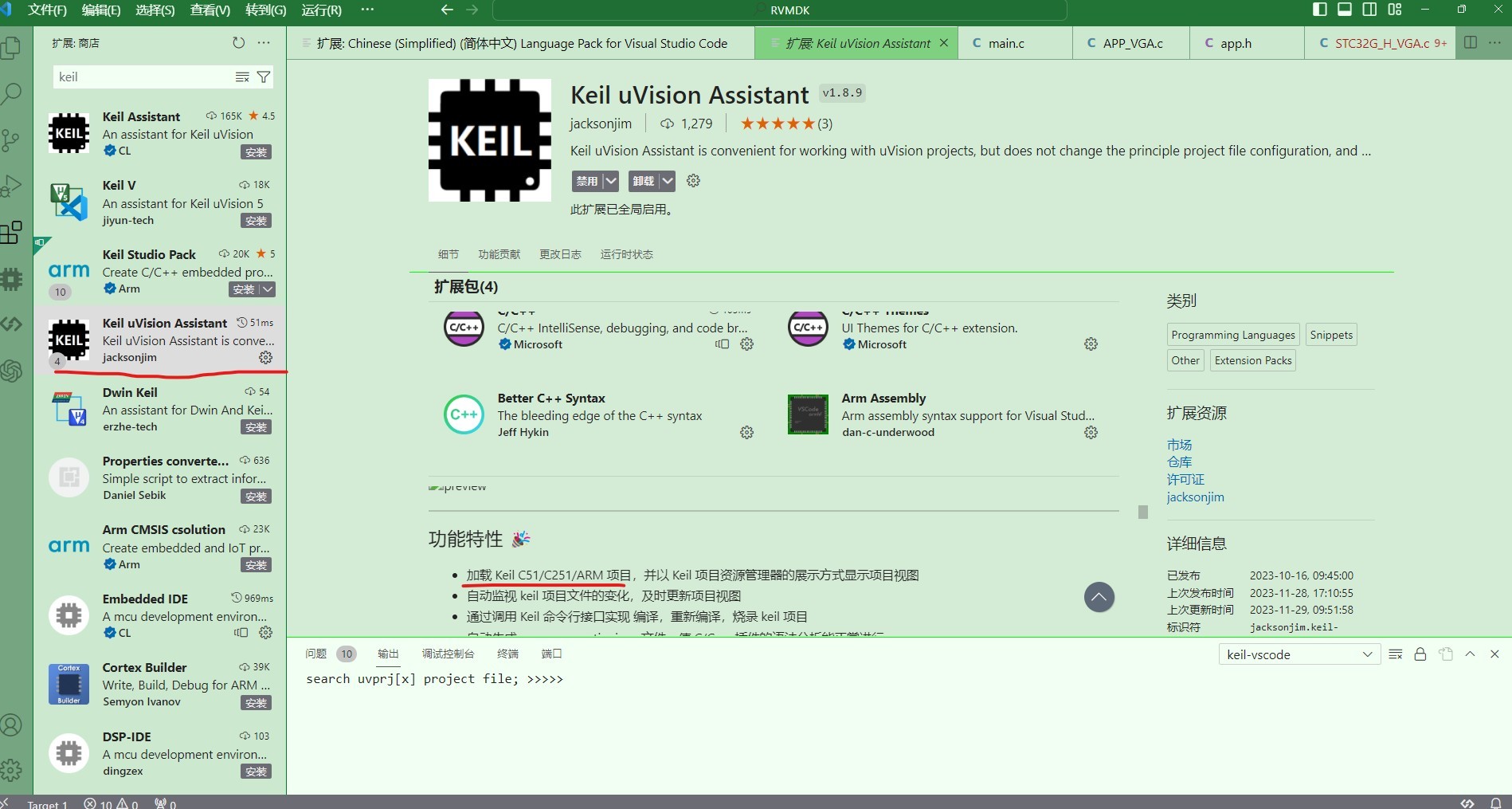
Task: Click the filter extensions funnel icon
Action: coord(264,77)
